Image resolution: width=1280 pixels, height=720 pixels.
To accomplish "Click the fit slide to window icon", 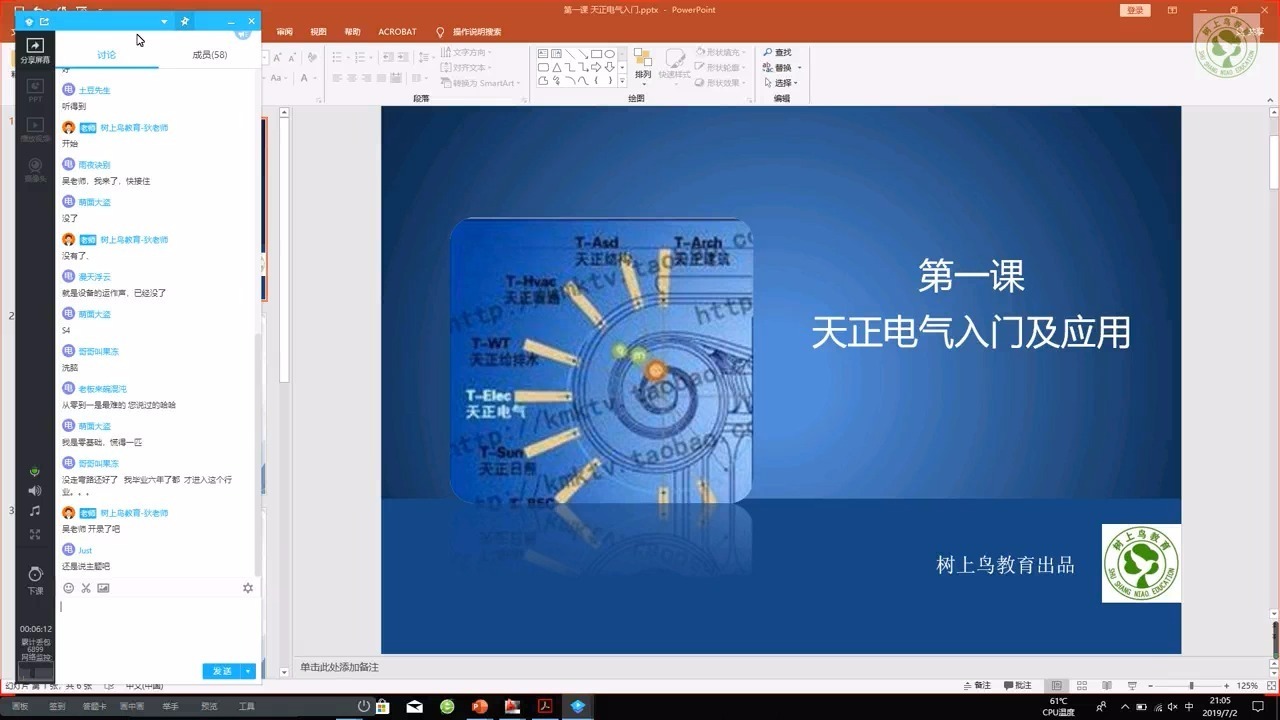I will coord(1272,686).
